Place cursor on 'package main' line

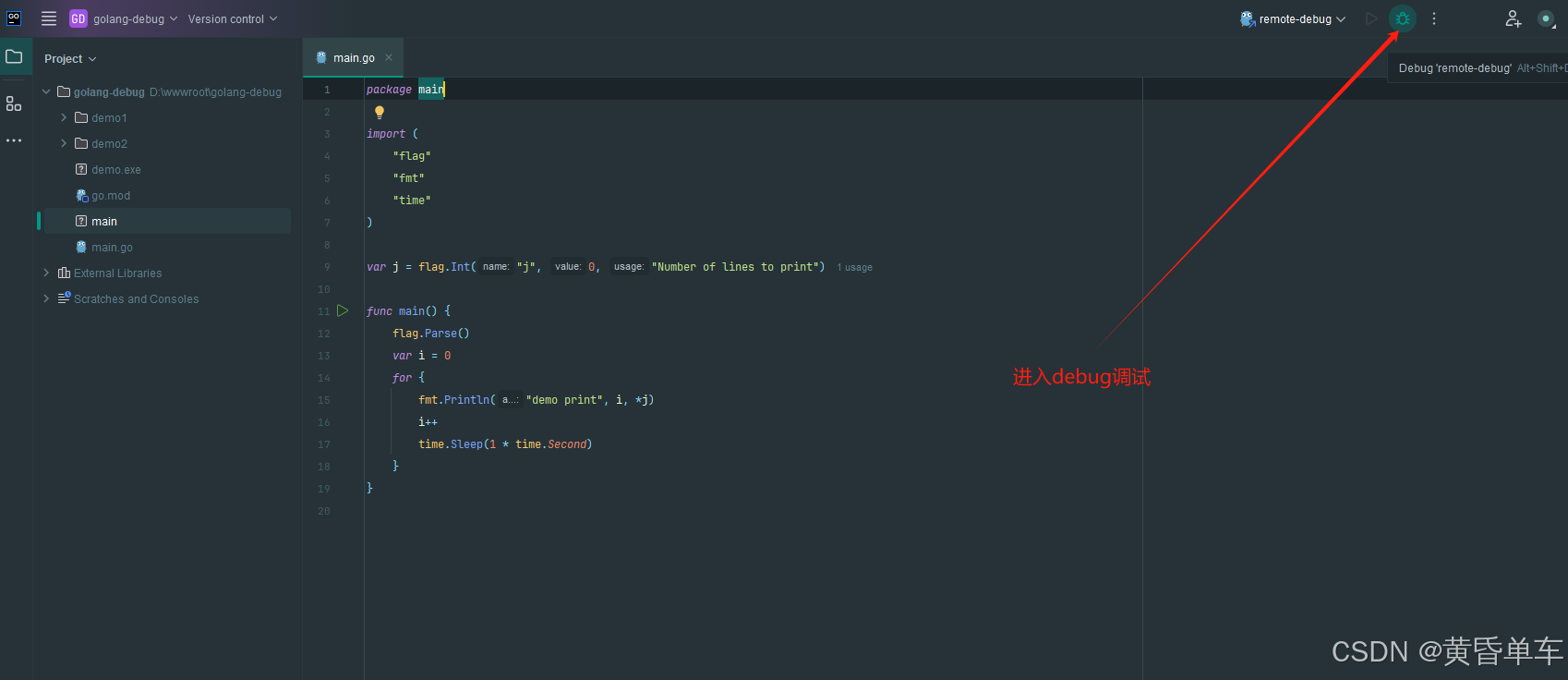pyautogui.click(x=405, y=90)
